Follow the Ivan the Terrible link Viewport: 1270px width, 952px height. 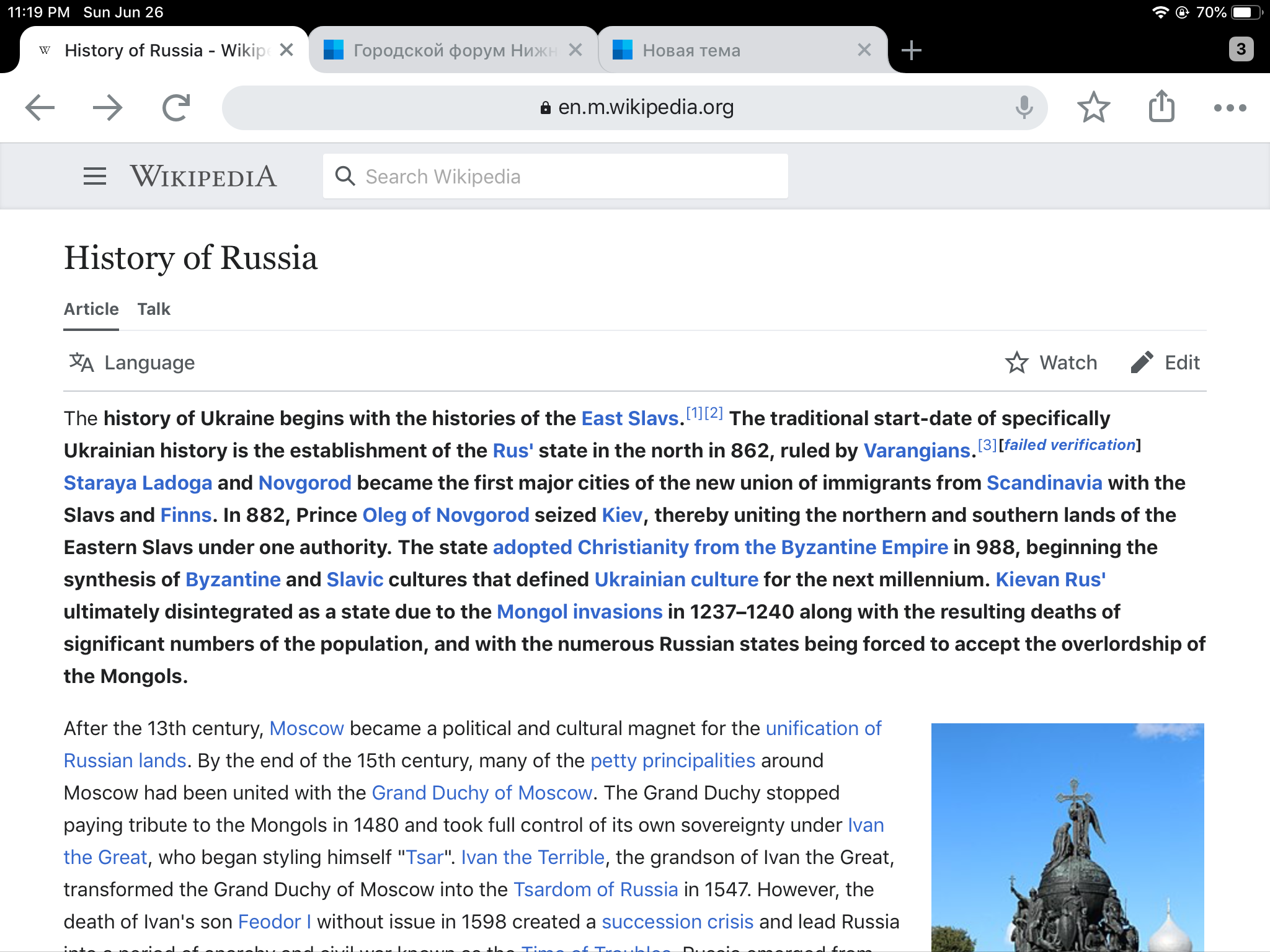533,857
